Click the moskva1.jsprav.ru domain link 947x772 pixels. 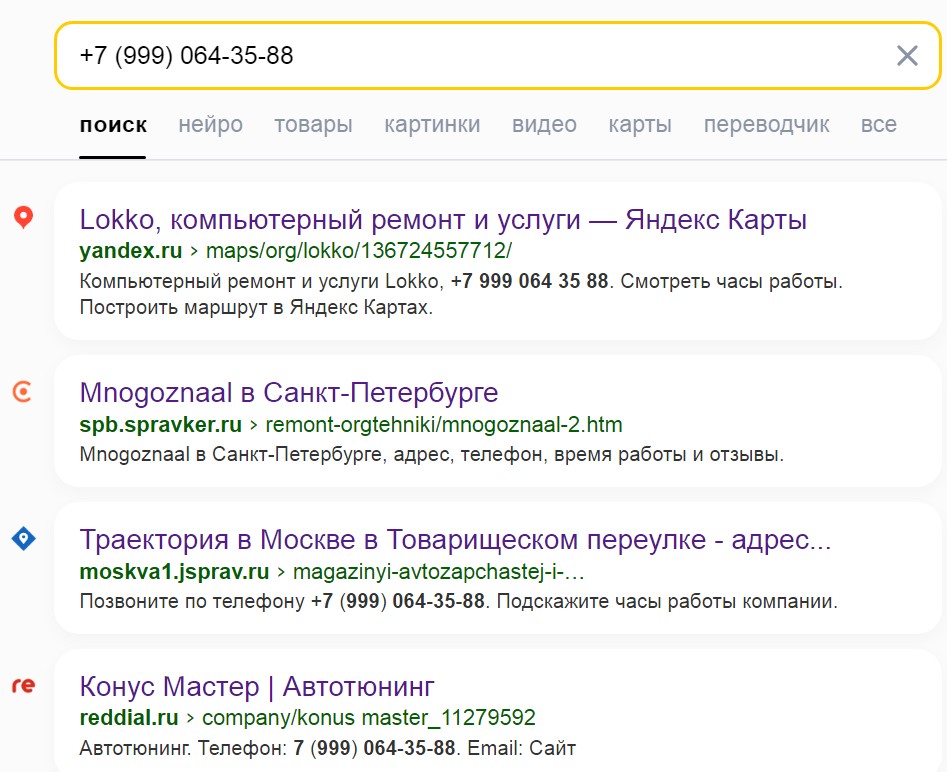[x=174, y=571]
